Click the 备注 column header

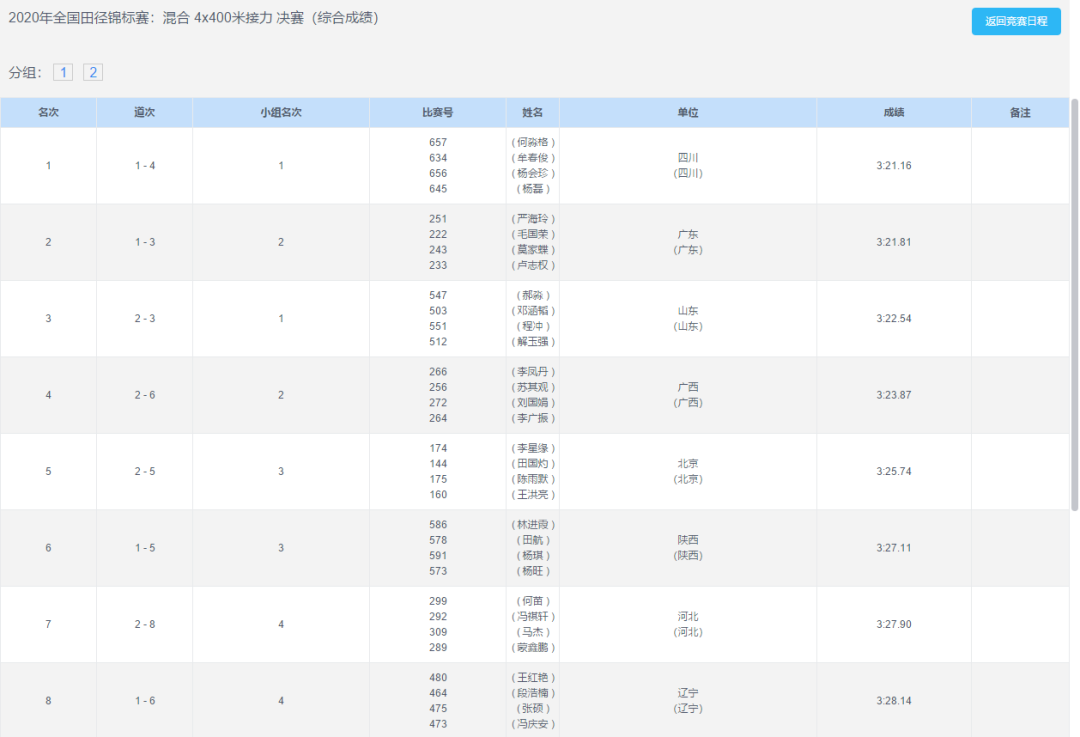[x=1019, y=113]
